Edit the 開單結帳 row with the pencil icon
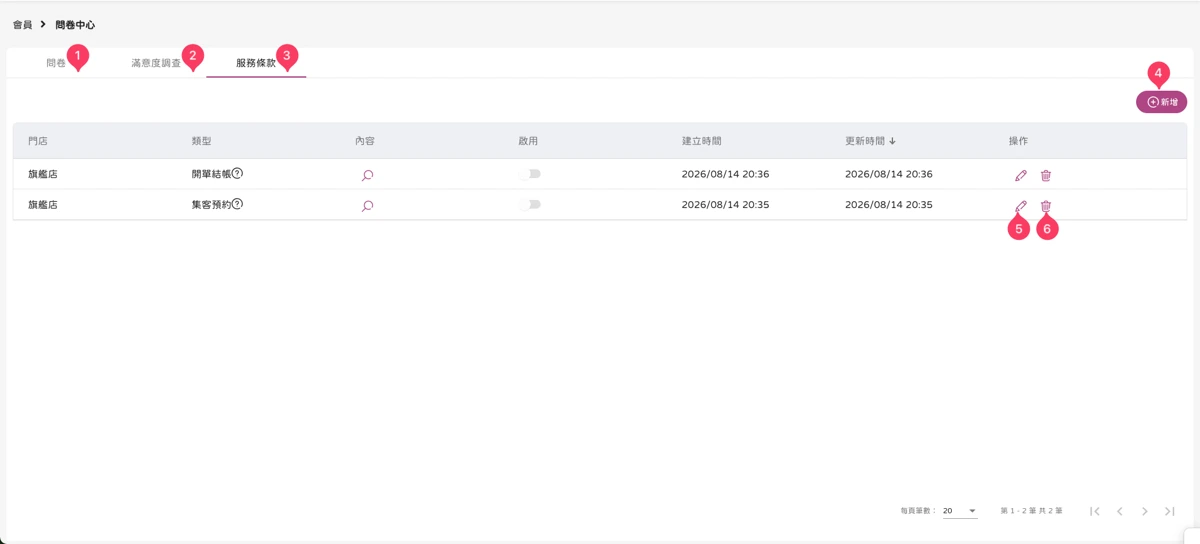Screen dimensions: 1200x544 click(x=1021, y=175)
